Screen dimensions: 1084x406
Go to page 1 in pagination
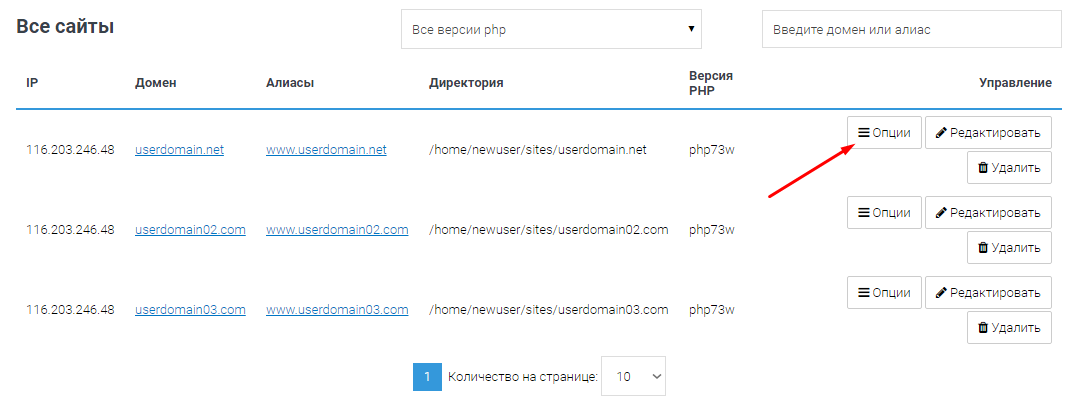[427, 377]
